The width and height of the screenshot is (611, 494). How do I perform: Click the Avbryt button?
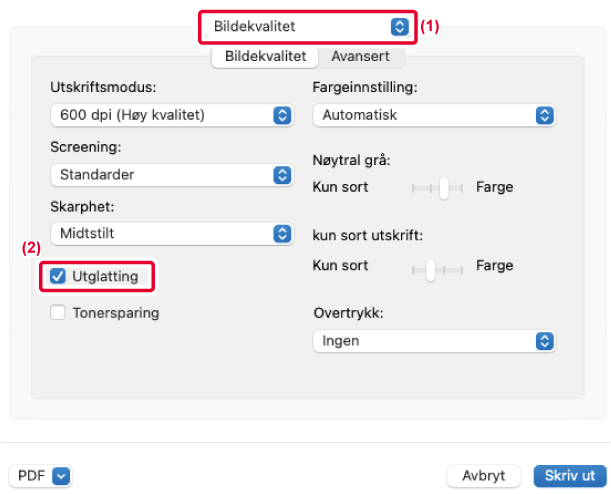point(484,476)
